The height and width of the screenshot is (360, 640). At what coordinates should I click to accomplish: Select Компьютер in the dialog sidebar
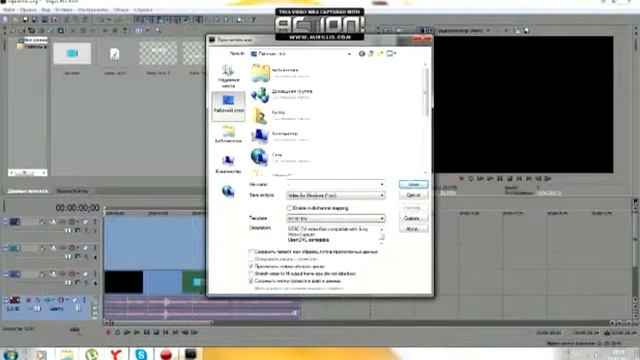tap(228, 164)
